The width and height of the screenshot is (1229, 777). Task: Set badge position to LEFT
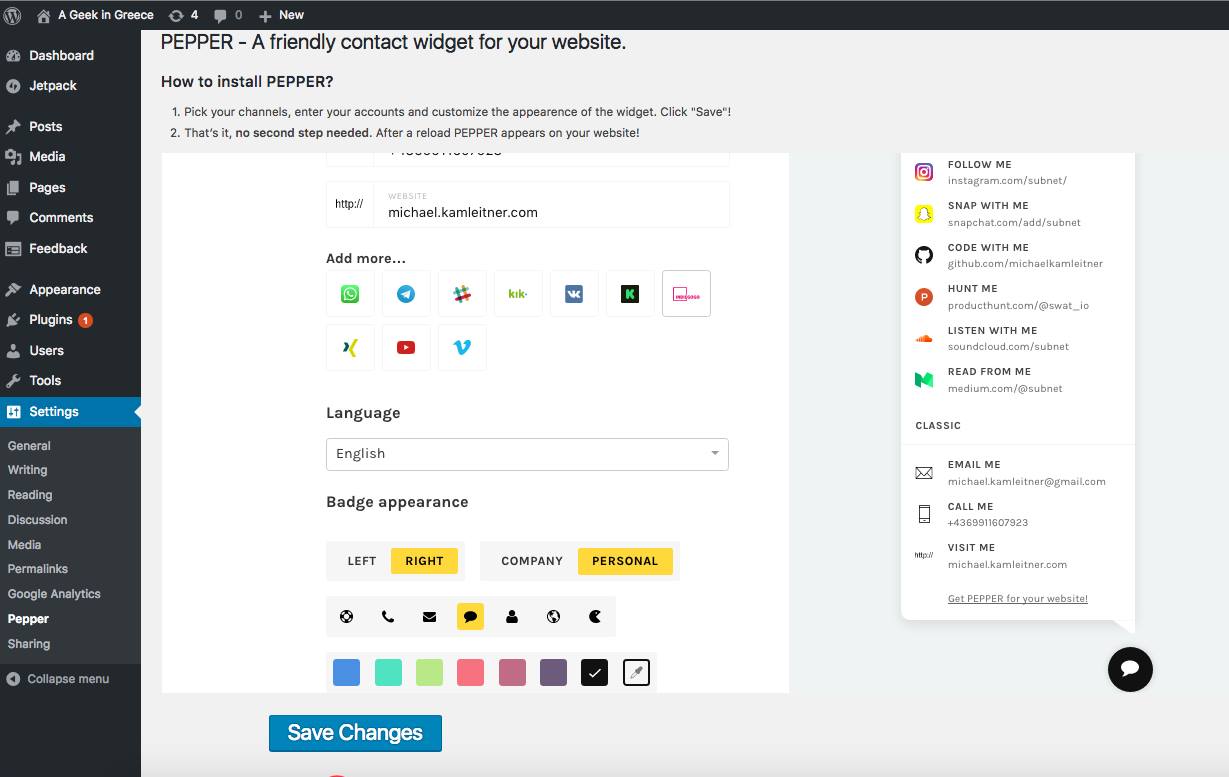(362, 561)
